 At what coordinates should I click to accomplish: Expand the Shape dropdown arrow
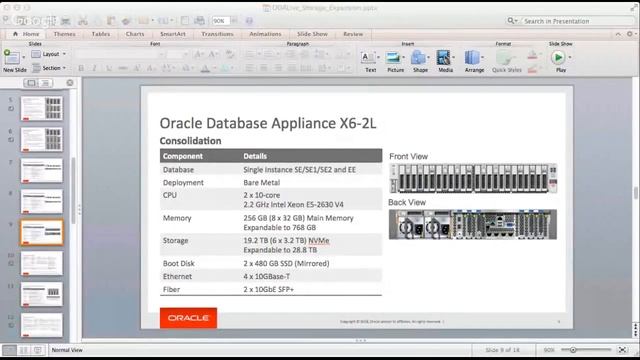pyautogui.click(x=428, y=58)
